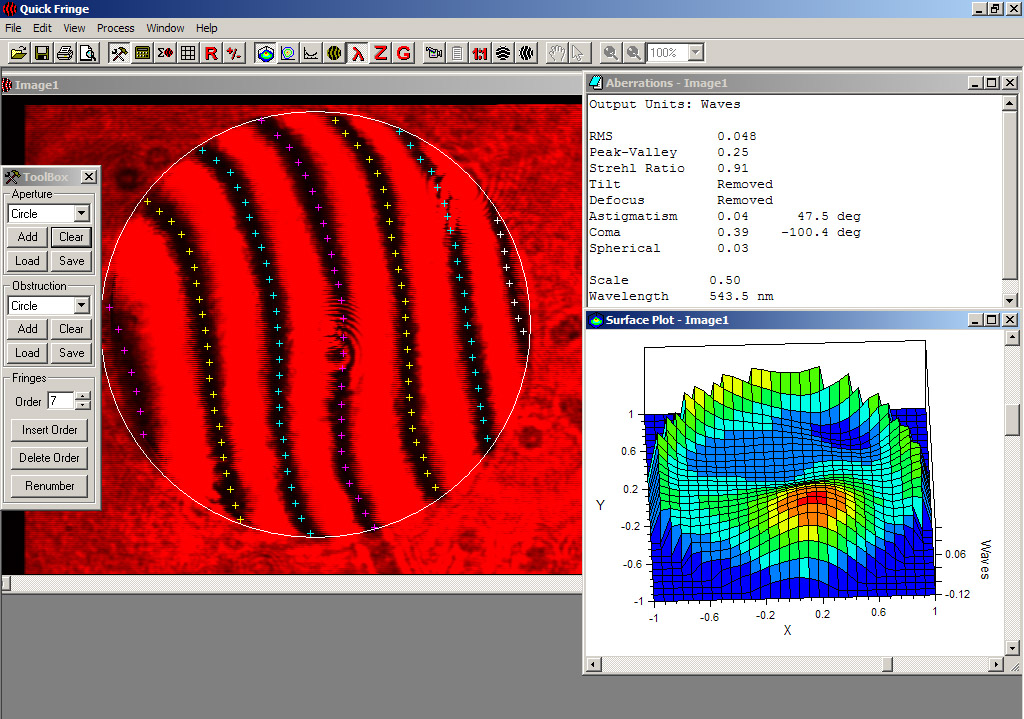The height and width of the screenshot is (719, 1024).
Task: Click the contour plot toolbar icon
Action: pyautogui.click(x=288, y=53)
